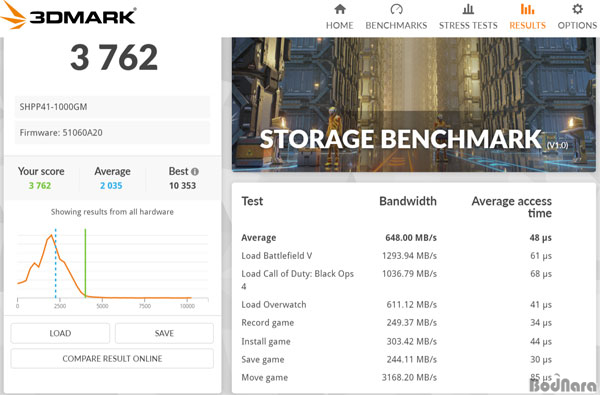Click the LOAD button
This screenshot has height=395, width=600.
60,333
